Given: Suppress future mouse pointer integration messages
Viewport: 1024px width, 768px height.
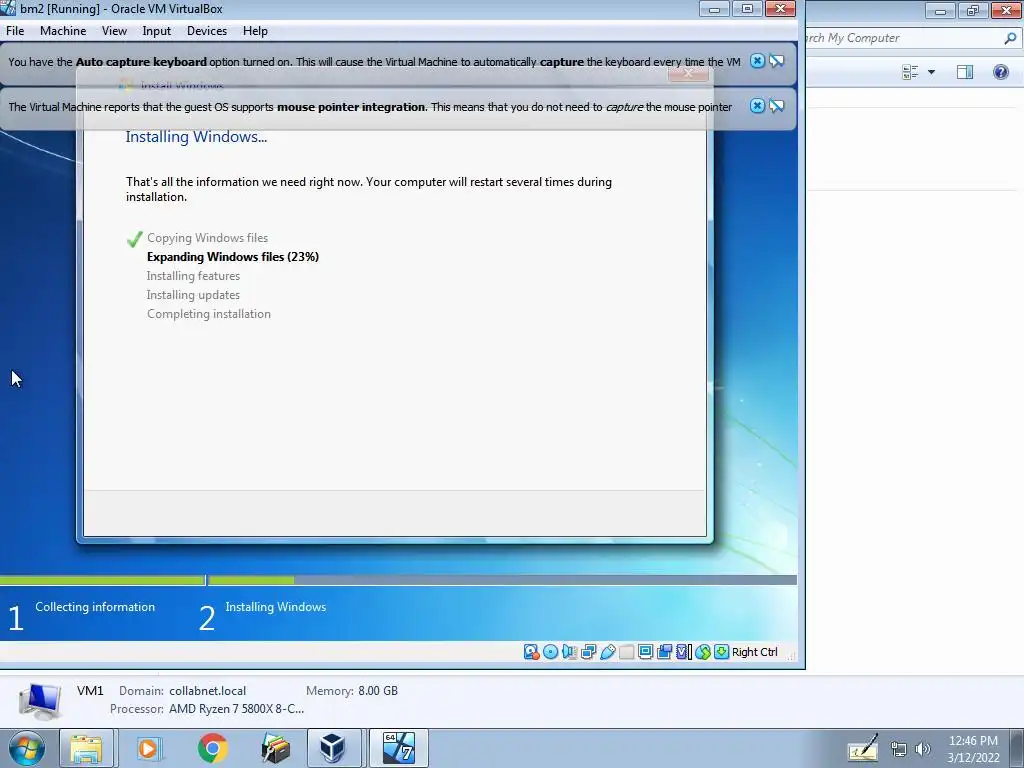Looking at the screenshot, I should pyautogui.click(x=776, y=106).
